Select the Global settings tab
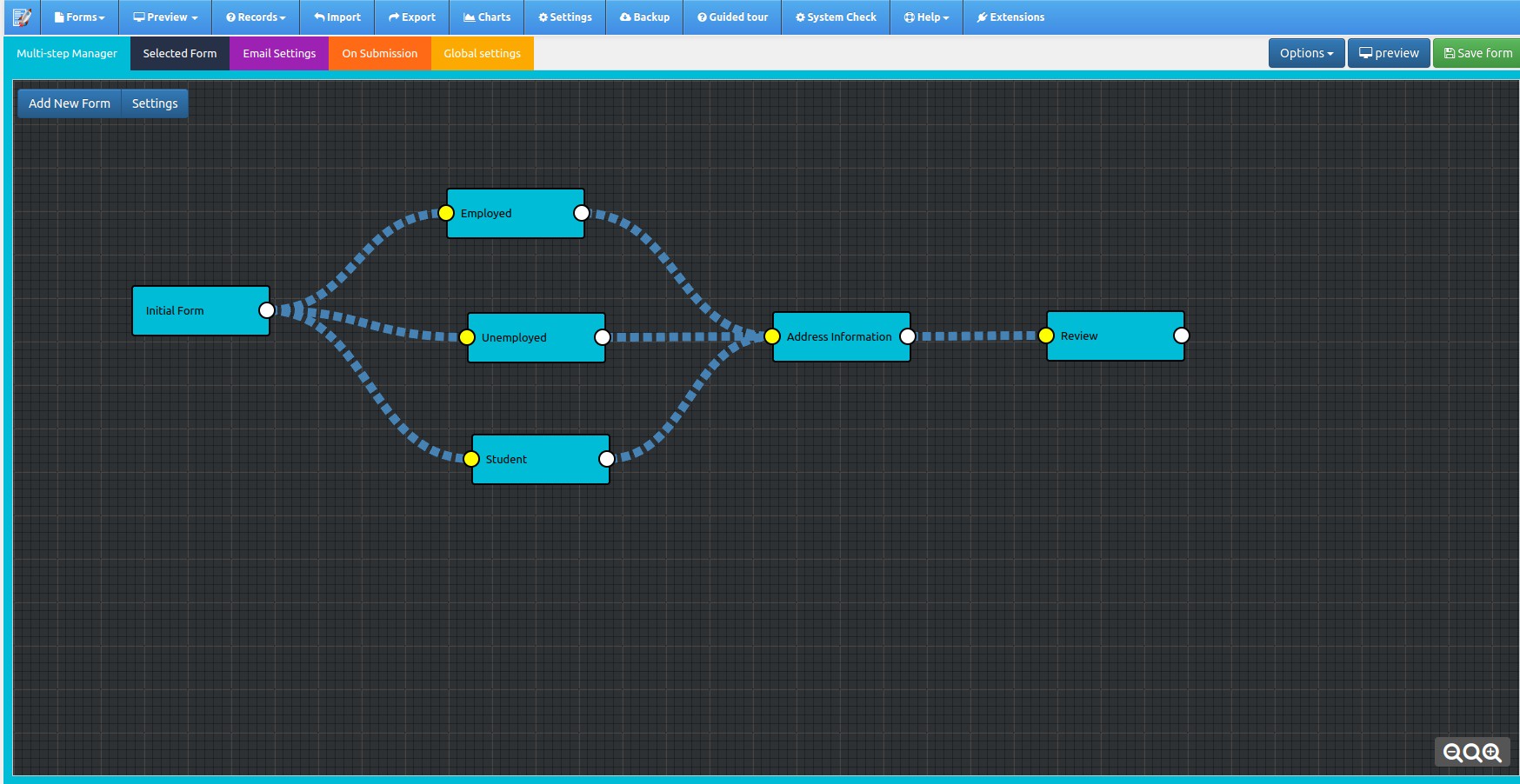1520x784 pixels. (x=482, y=53)
